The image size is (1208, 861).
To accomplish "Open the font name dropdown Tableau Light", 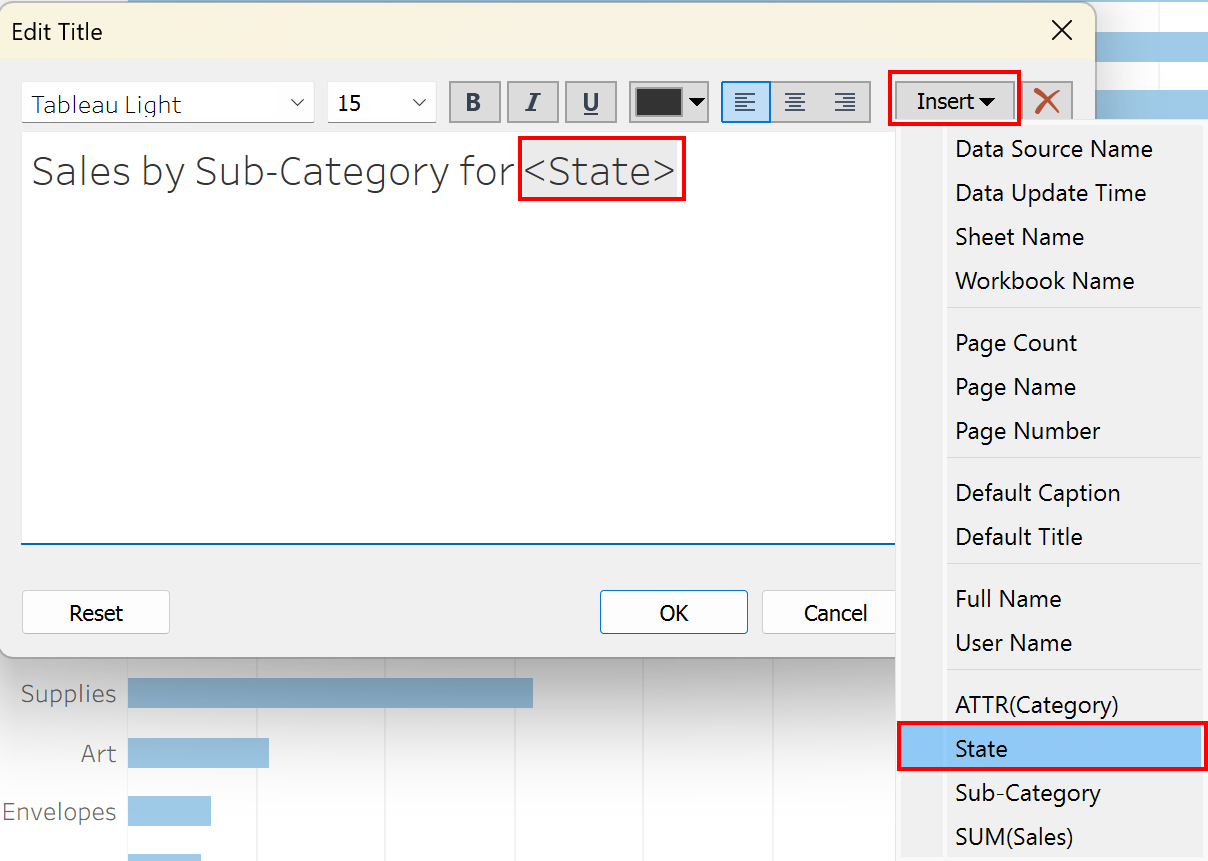I will (x=168, y=103).
